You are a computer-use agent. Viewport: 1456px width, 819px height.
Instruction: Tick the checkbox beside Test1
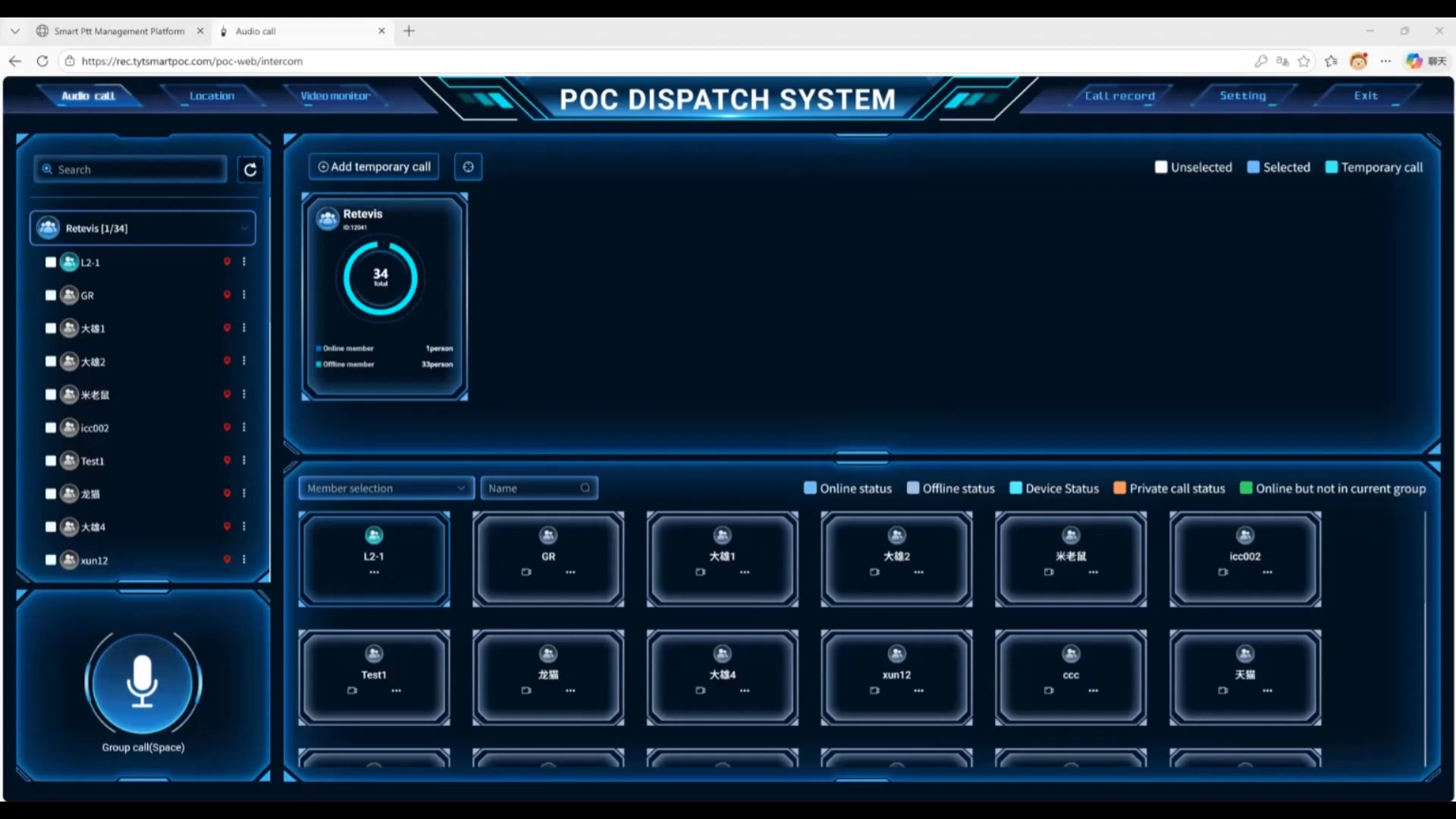pyautogui.click(x=51, y=460)
